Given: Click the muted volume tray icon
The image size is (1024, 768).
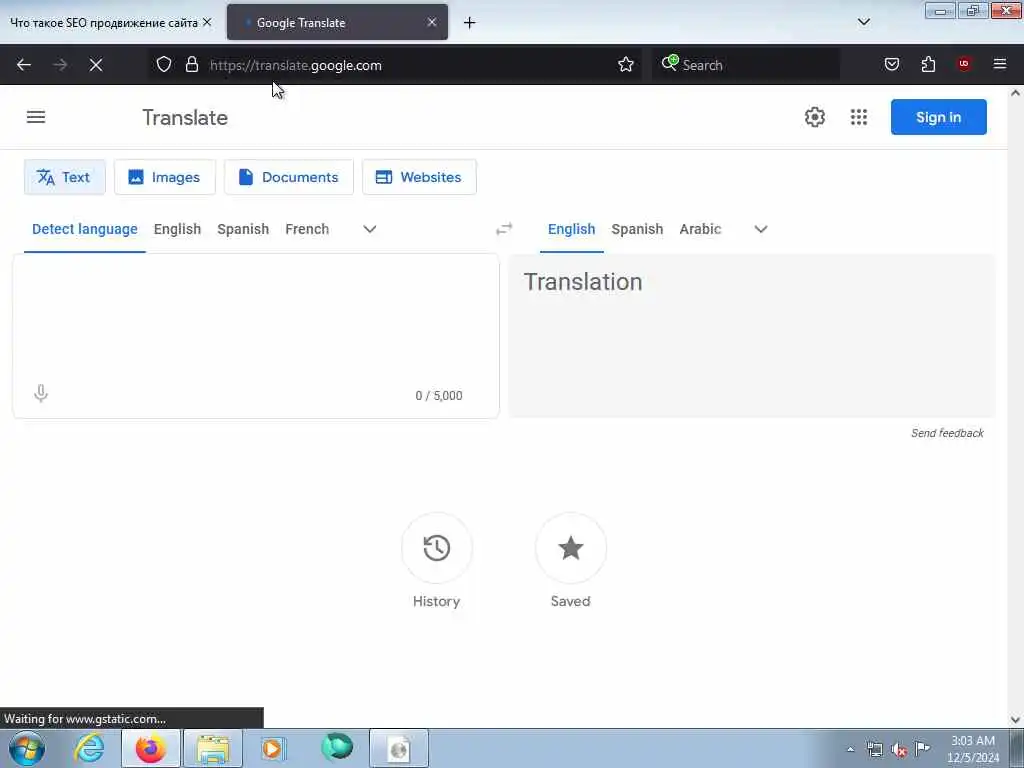Looking at the screenshot, I should [899, 749].
